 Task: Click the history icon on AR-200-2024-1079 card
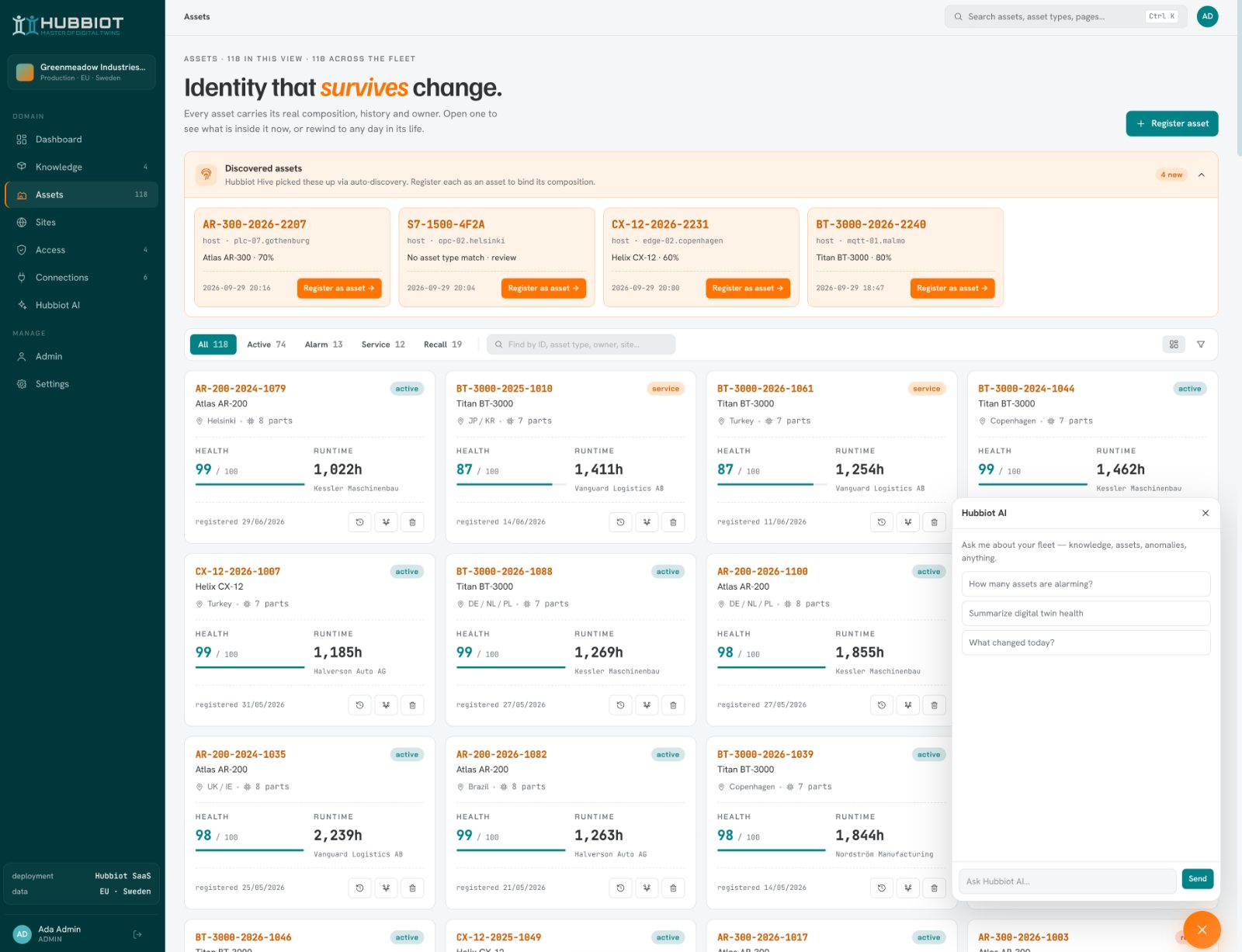point(359,522)
